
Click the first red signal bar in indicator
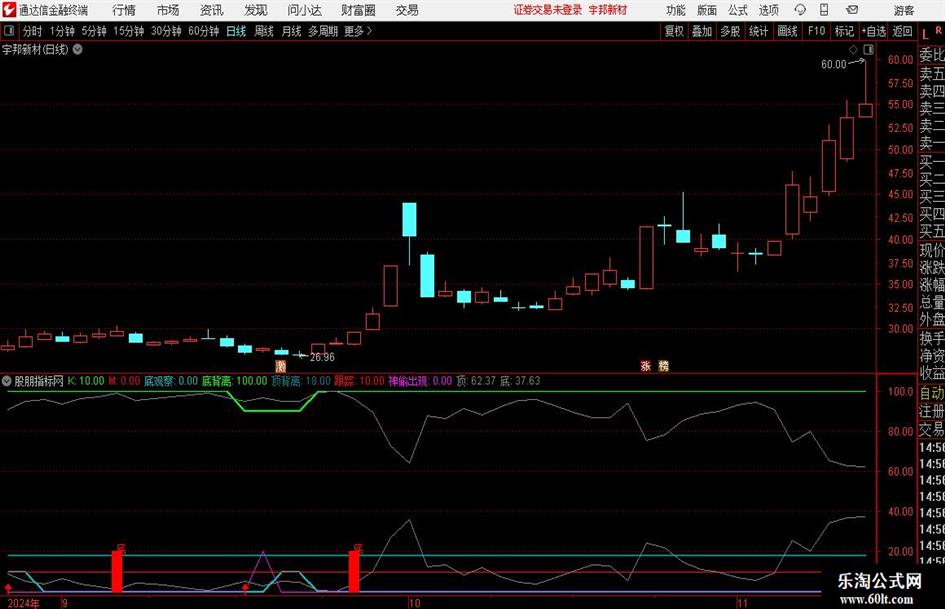point(117,570)
